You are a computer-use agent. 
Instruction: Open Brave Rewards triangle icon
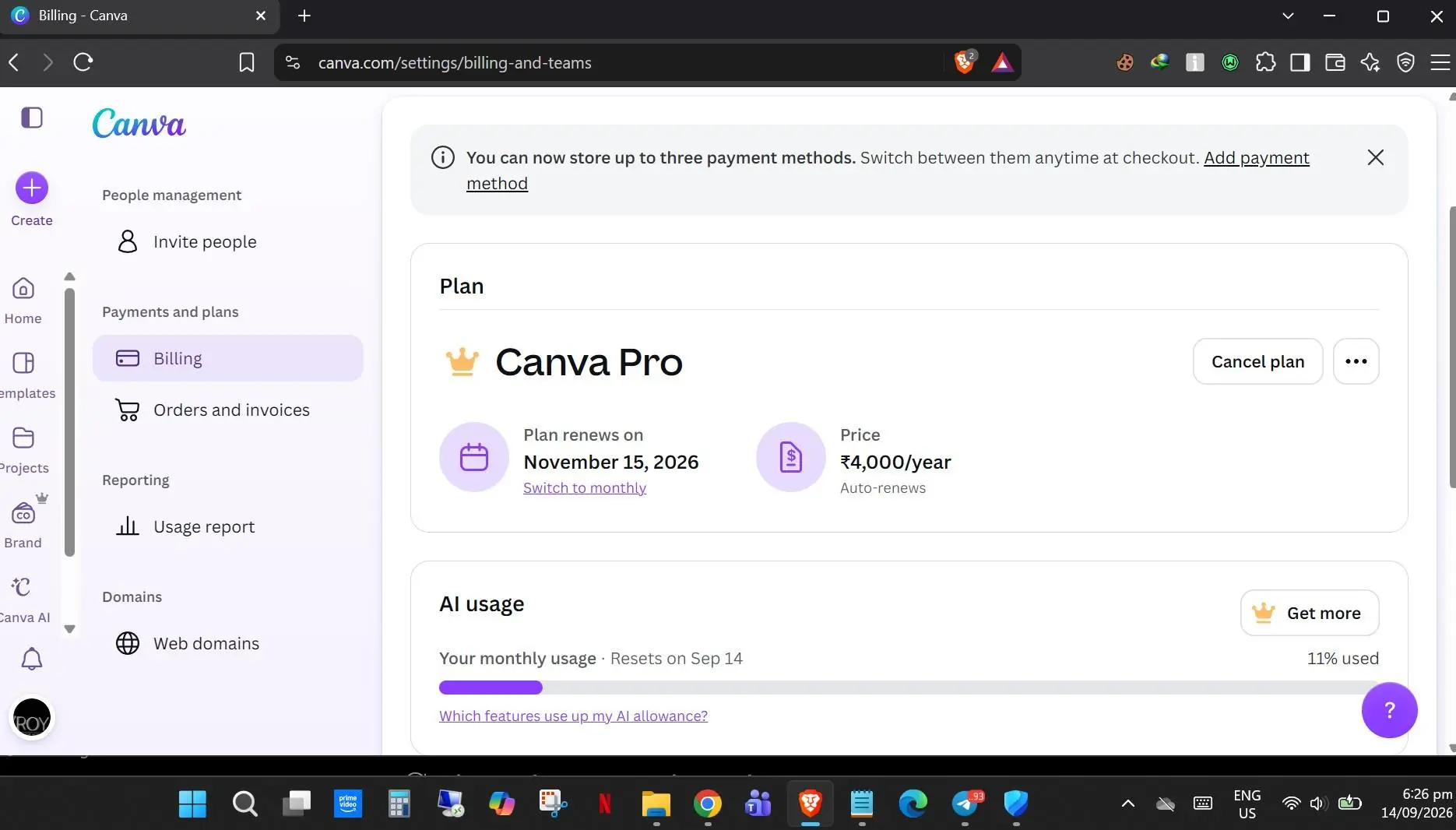[x=1002, y=63]
